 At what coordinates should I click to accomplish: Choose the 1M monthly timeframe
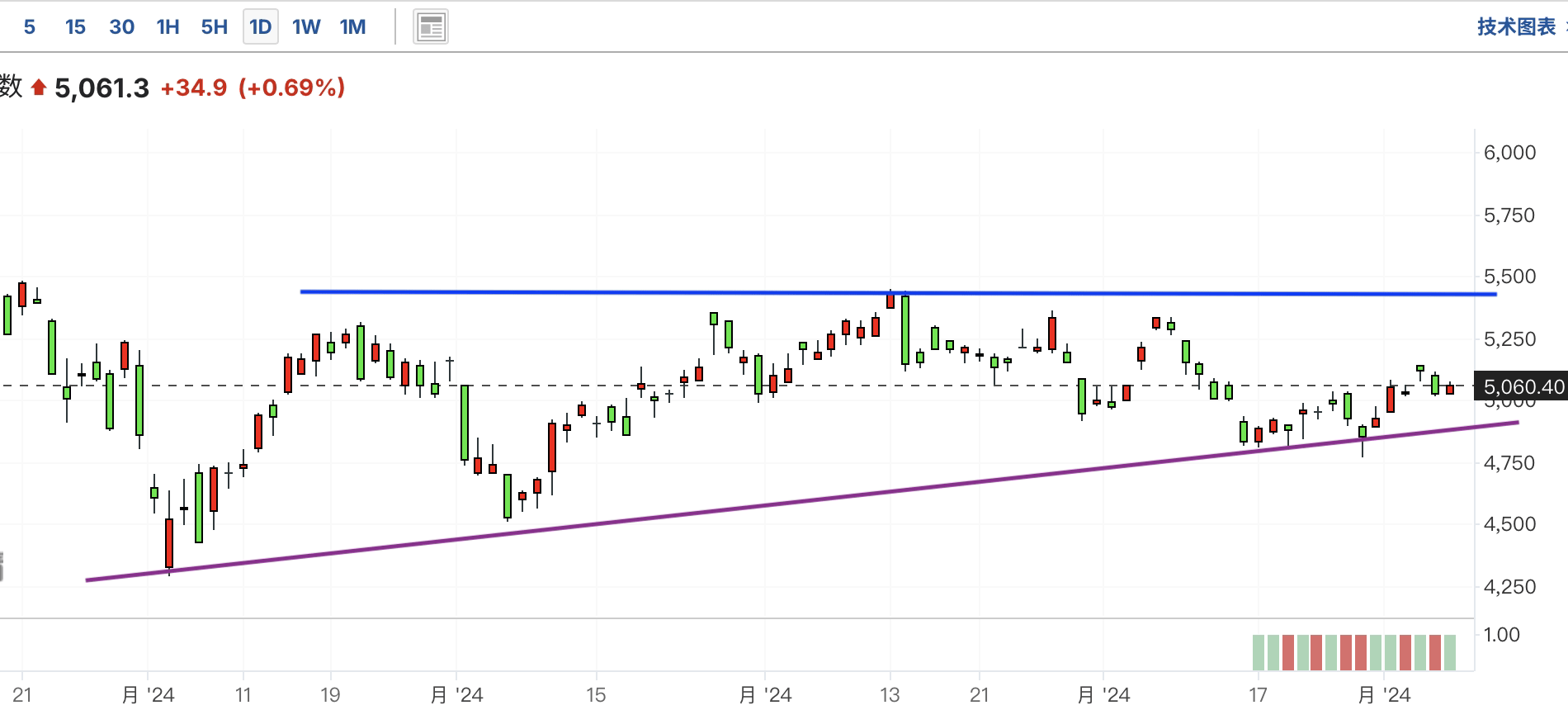click(x=352, y=27)
